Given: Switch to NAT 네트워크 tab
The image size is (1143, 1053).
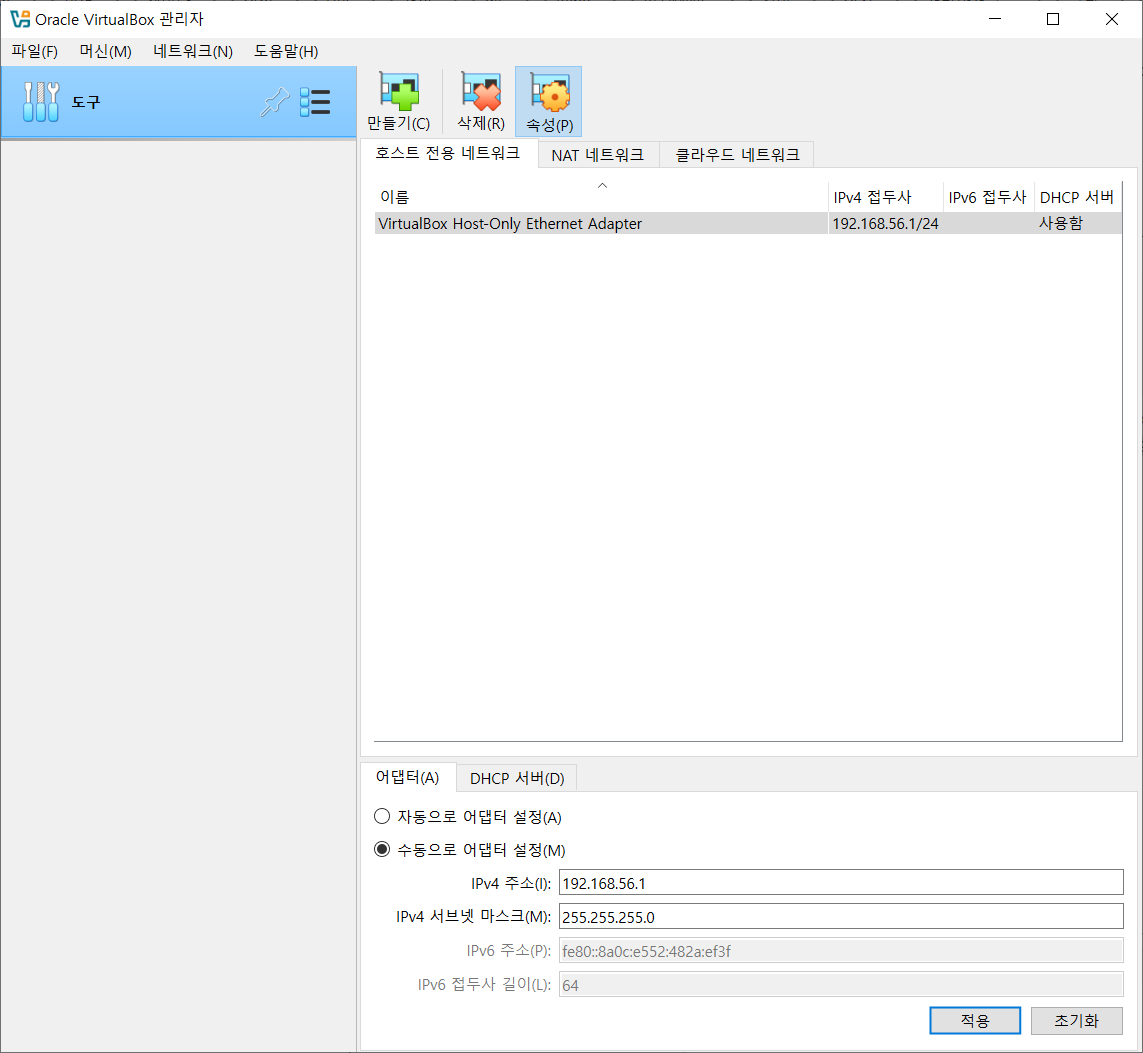Looking at the screenshot, I should point(598,154).
